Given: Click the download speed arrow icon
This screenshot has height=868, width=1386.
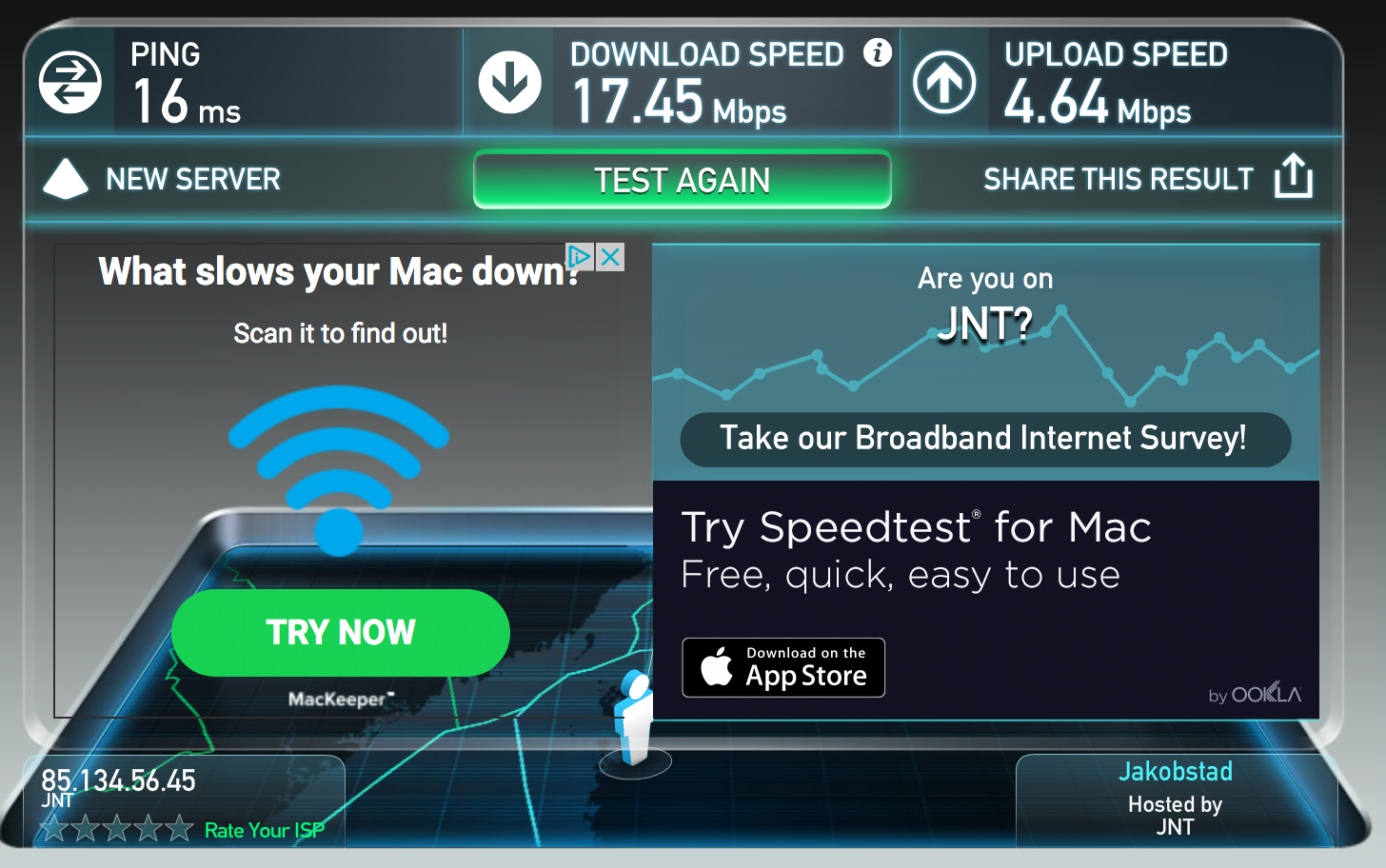Looking at the screenshot, I should [510, 83].
